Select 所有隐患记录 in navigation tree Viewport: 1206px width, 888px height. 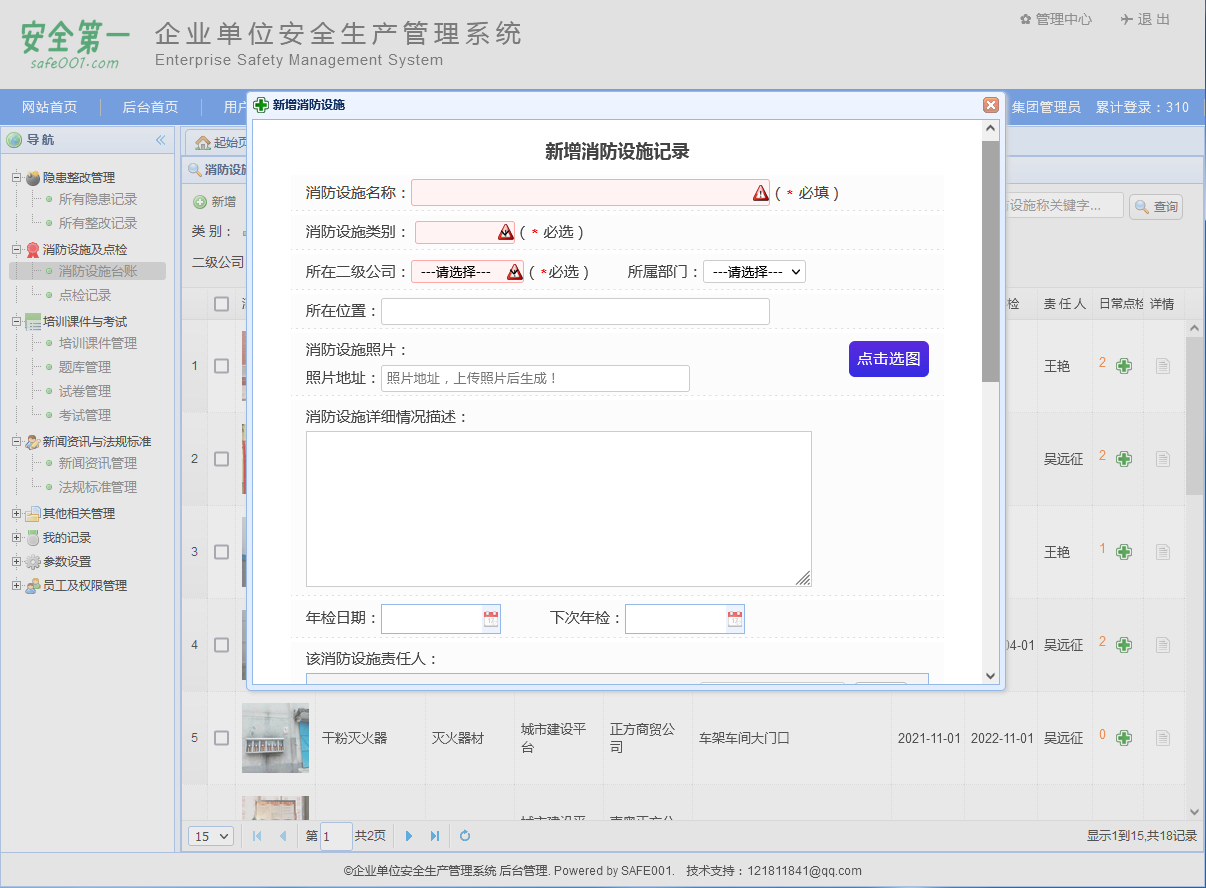(x=98, y=199)
